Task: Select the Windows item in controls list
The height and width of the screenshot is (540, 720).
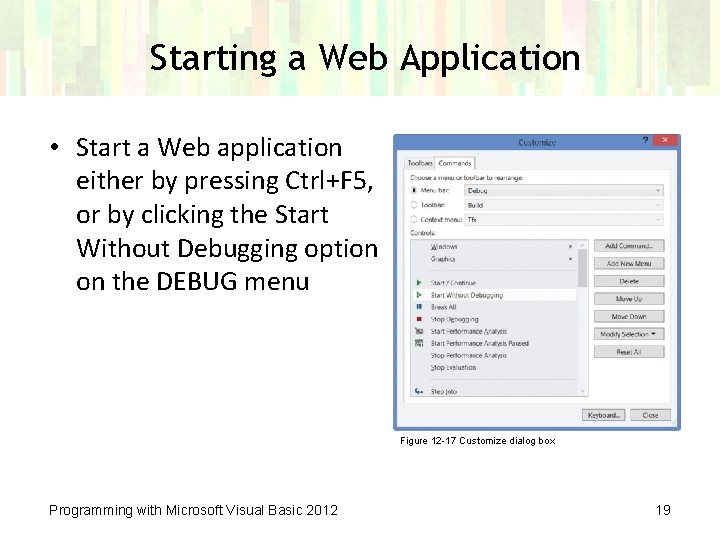Action: pos(494,247)
